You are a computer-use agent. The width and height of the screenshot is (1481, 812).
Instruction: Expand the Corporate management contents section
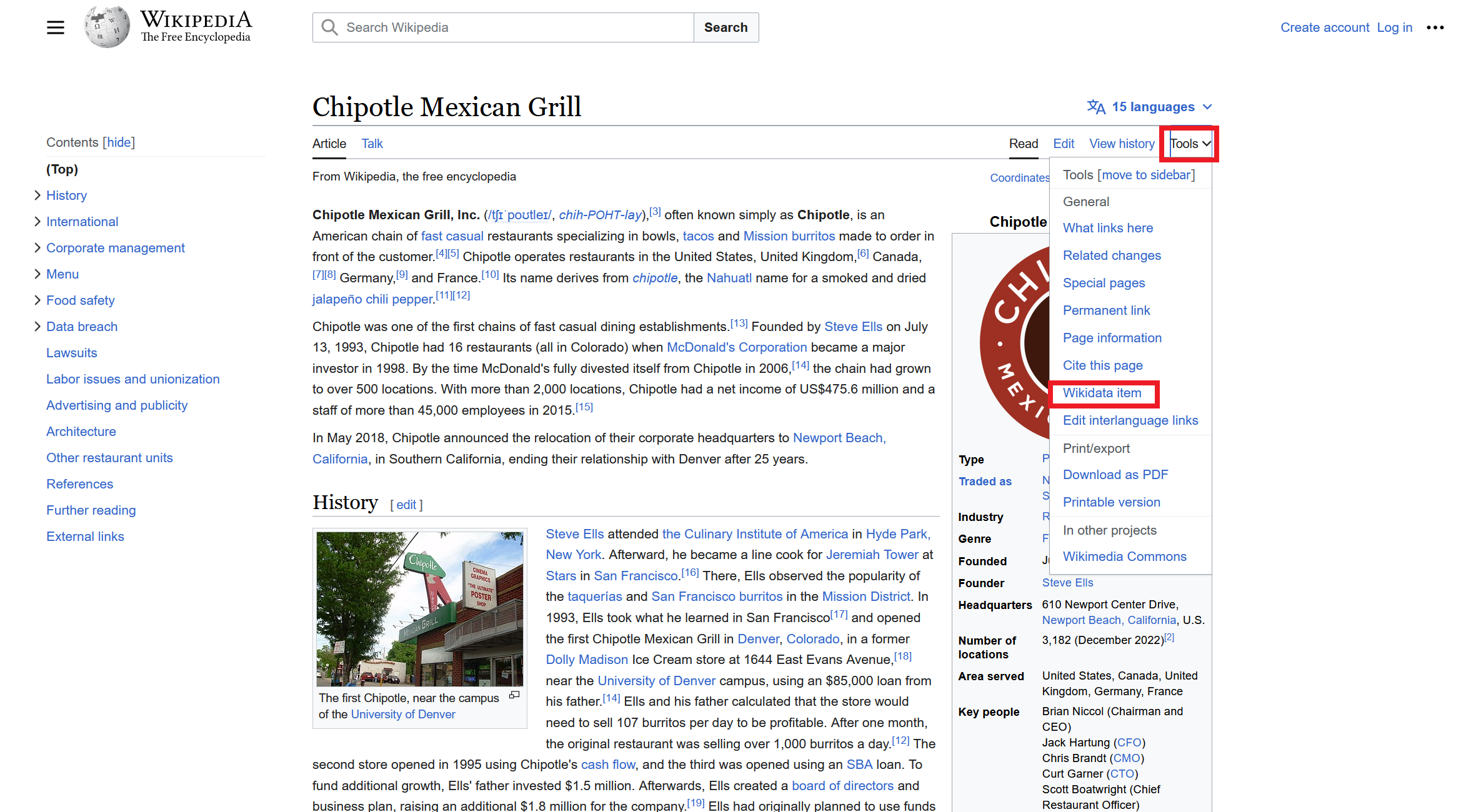37,248
